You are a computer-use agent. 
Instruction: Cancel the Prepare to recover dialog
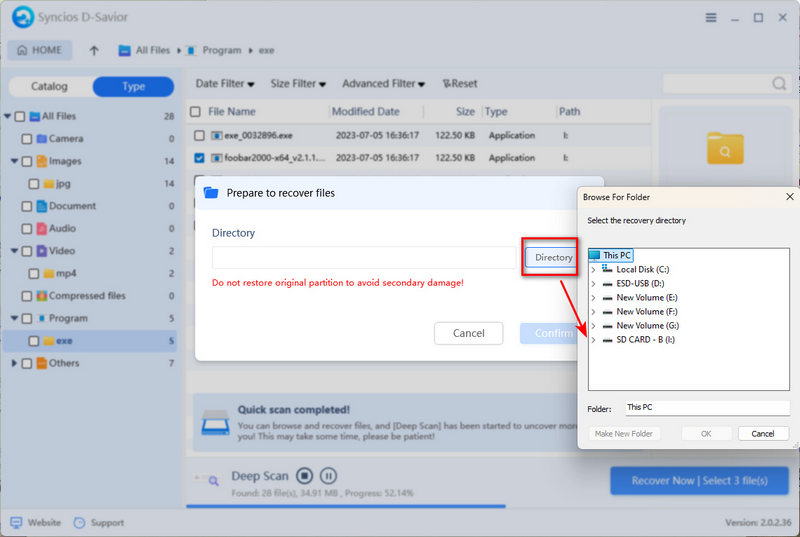point(468,333)
